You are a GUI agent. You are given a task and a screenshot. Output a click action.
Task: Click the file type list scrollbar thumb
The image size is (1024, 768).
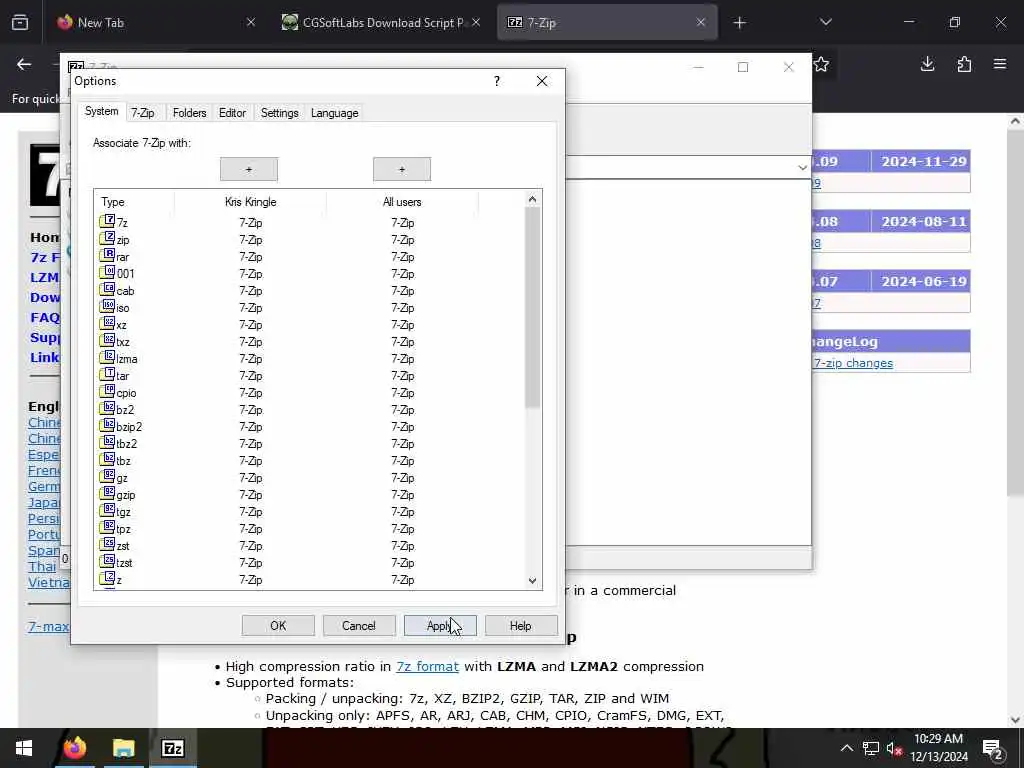tap(532, 307)
